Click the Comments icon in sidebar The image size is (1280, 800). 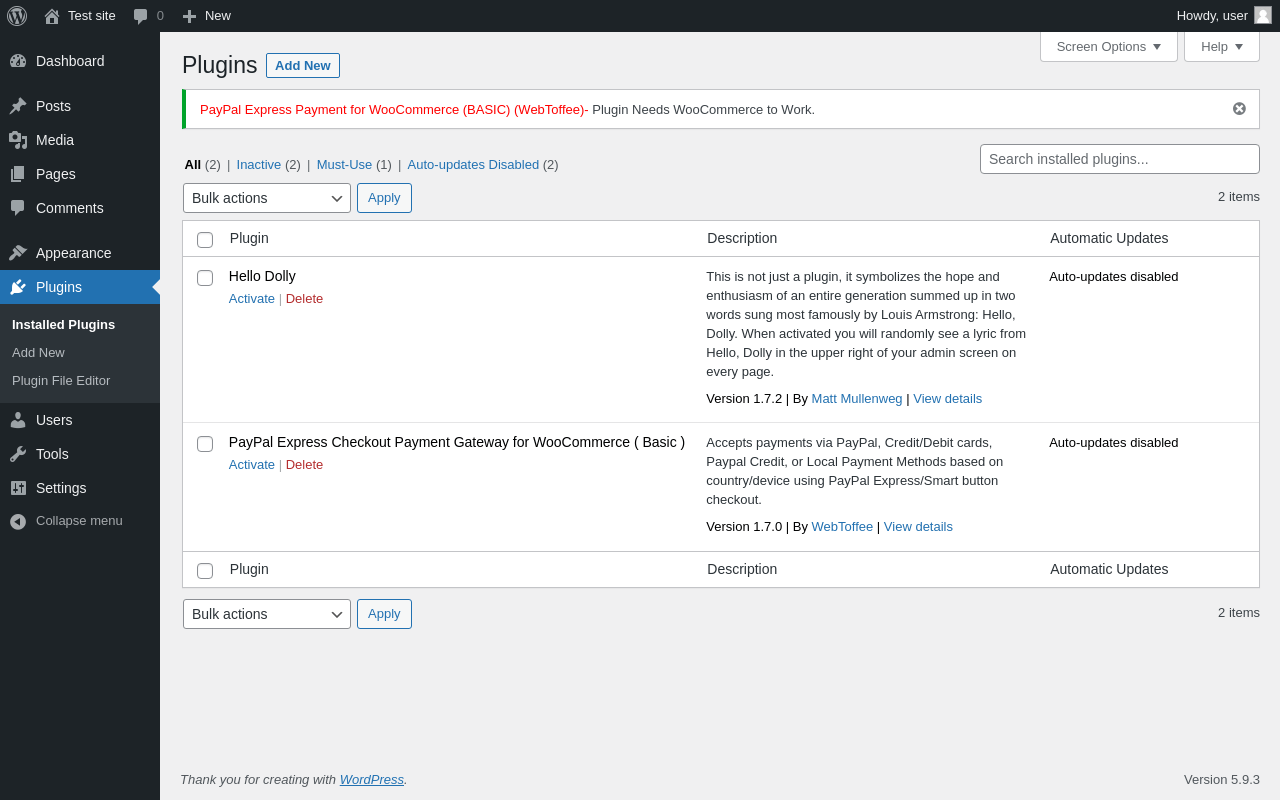coord(18,208)
